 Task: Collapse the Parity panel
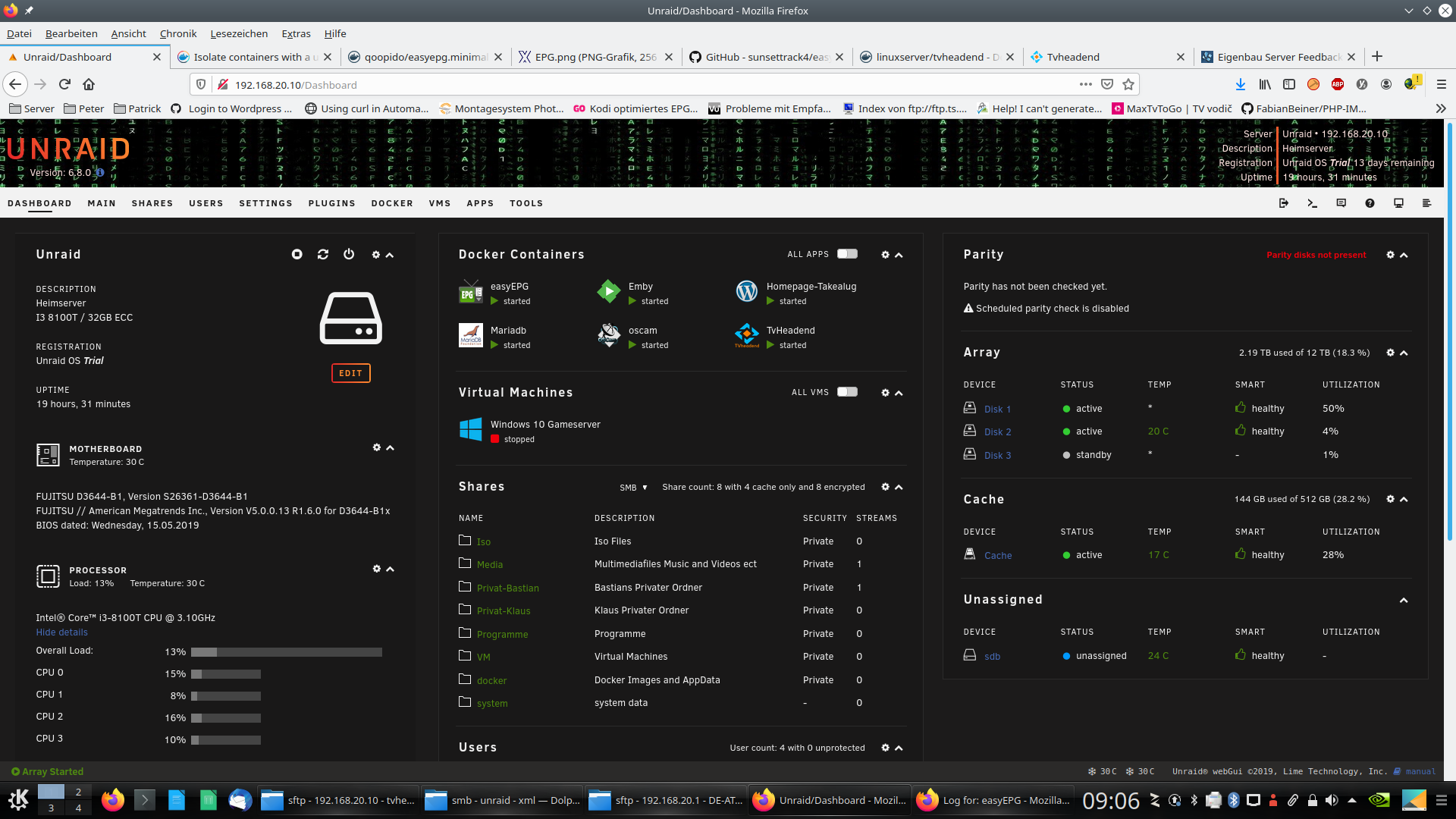pos(1404,255)
